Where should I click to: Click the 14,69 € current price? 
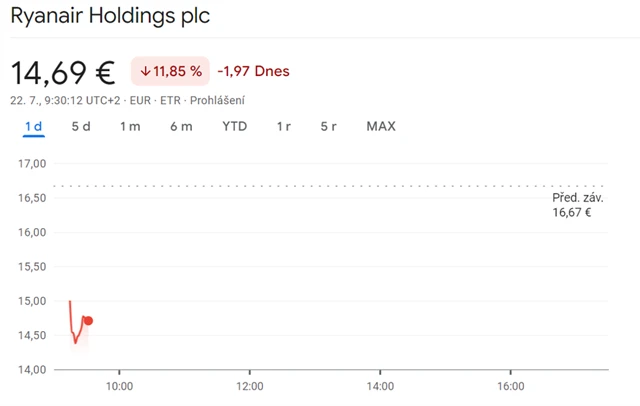click(x=63, y=72)
